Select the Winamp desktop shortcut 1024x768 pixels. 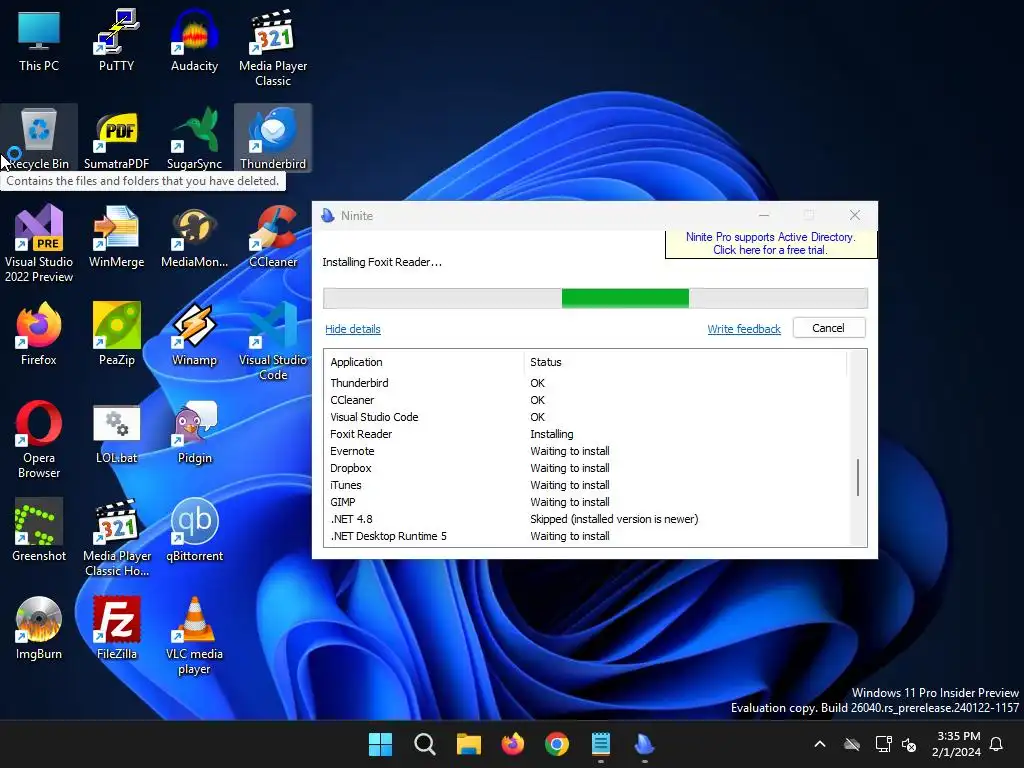[194, 334]
